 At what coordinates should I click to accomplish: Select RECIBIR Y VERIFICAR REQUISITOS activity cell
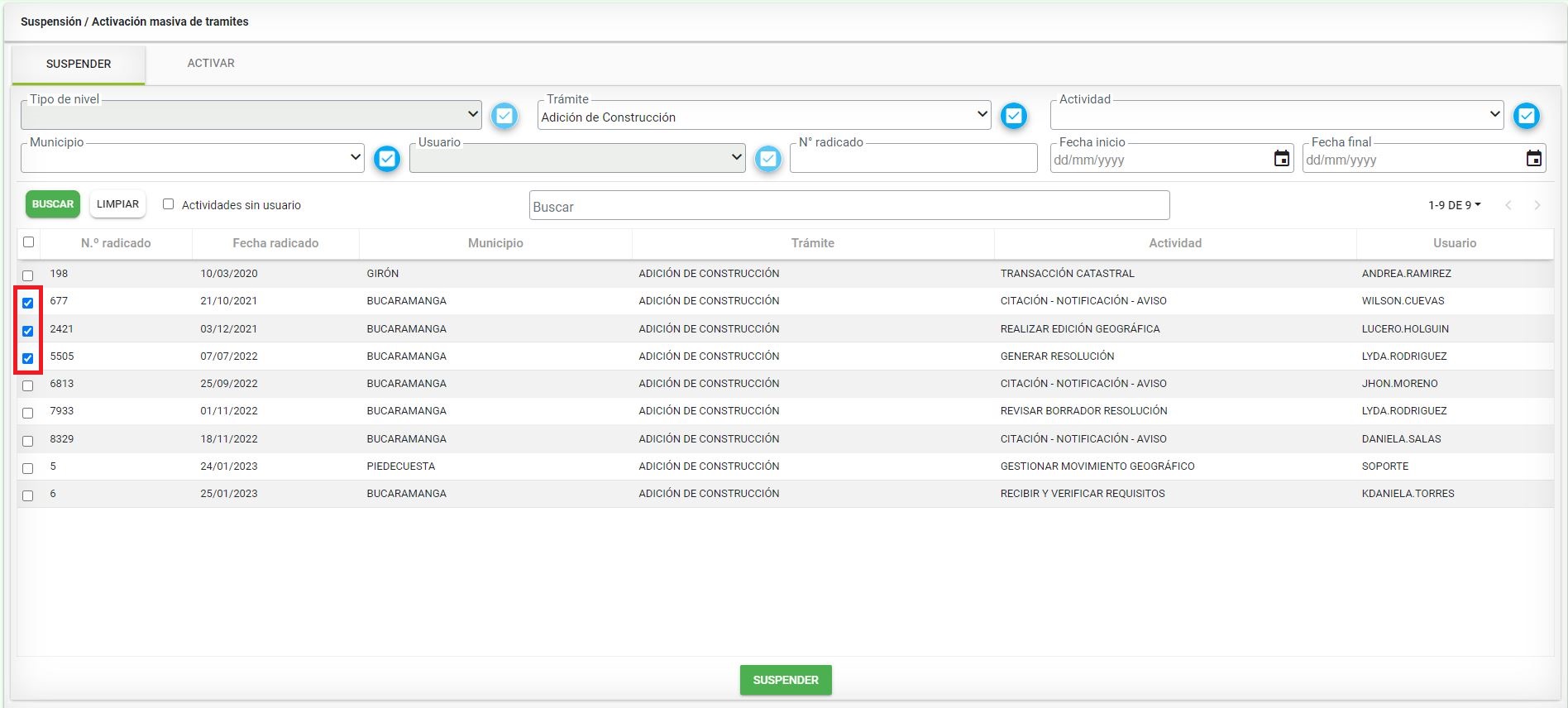click(1083, 494)
